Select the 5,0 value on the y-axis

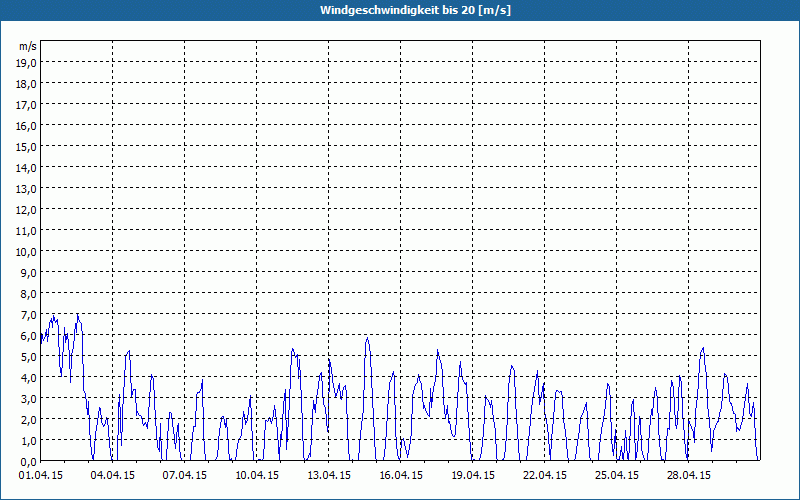pos(27,357)
